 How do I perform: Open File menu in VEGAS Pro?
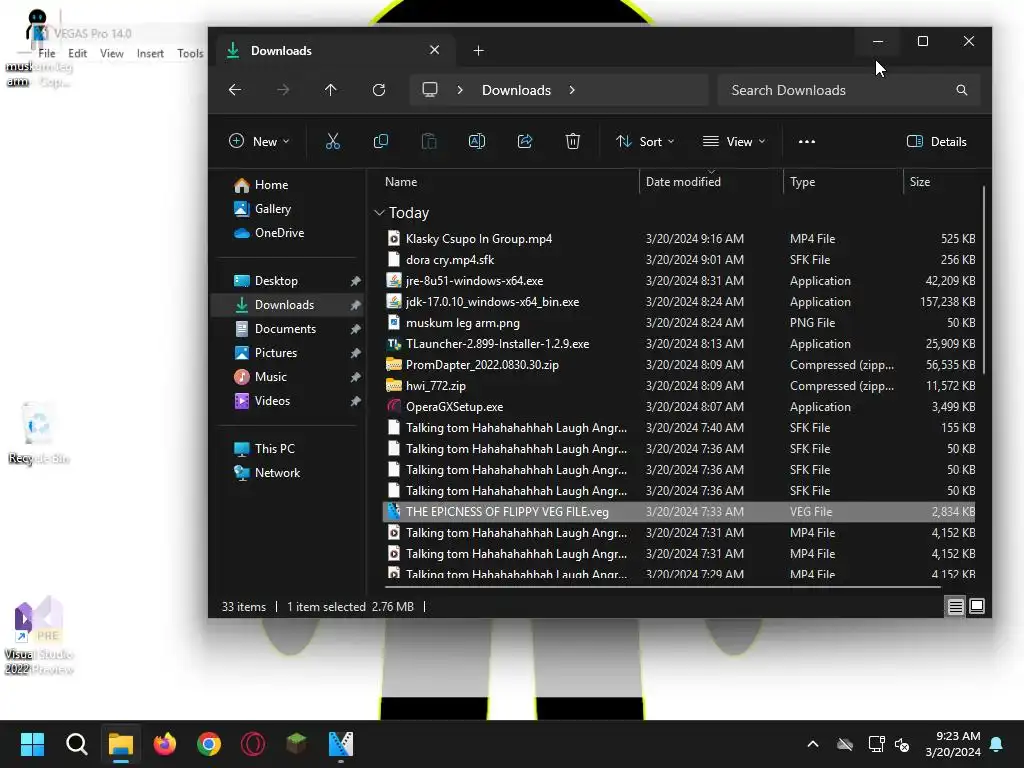click(x=46, y=54)
